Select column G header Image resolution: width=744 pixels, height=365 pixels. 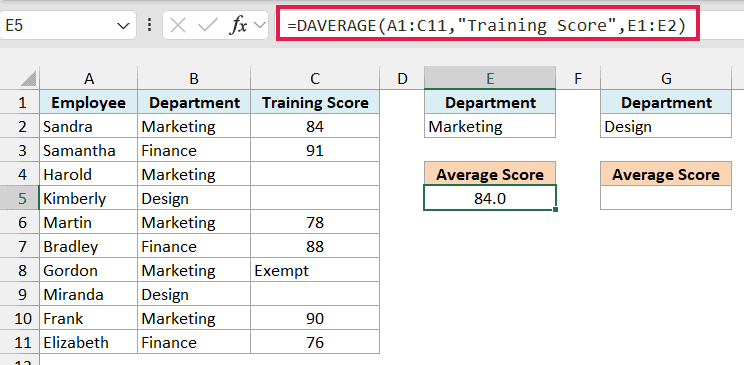(x=666, y=78)
